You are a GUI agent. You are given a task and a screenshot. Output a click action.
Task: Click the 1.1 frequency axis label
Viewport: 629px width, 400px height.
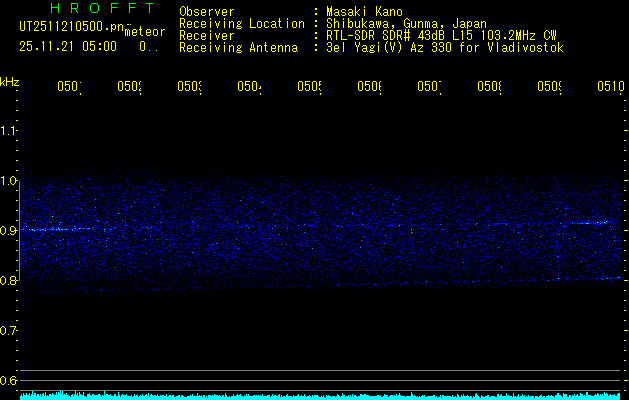click(9, 131)
